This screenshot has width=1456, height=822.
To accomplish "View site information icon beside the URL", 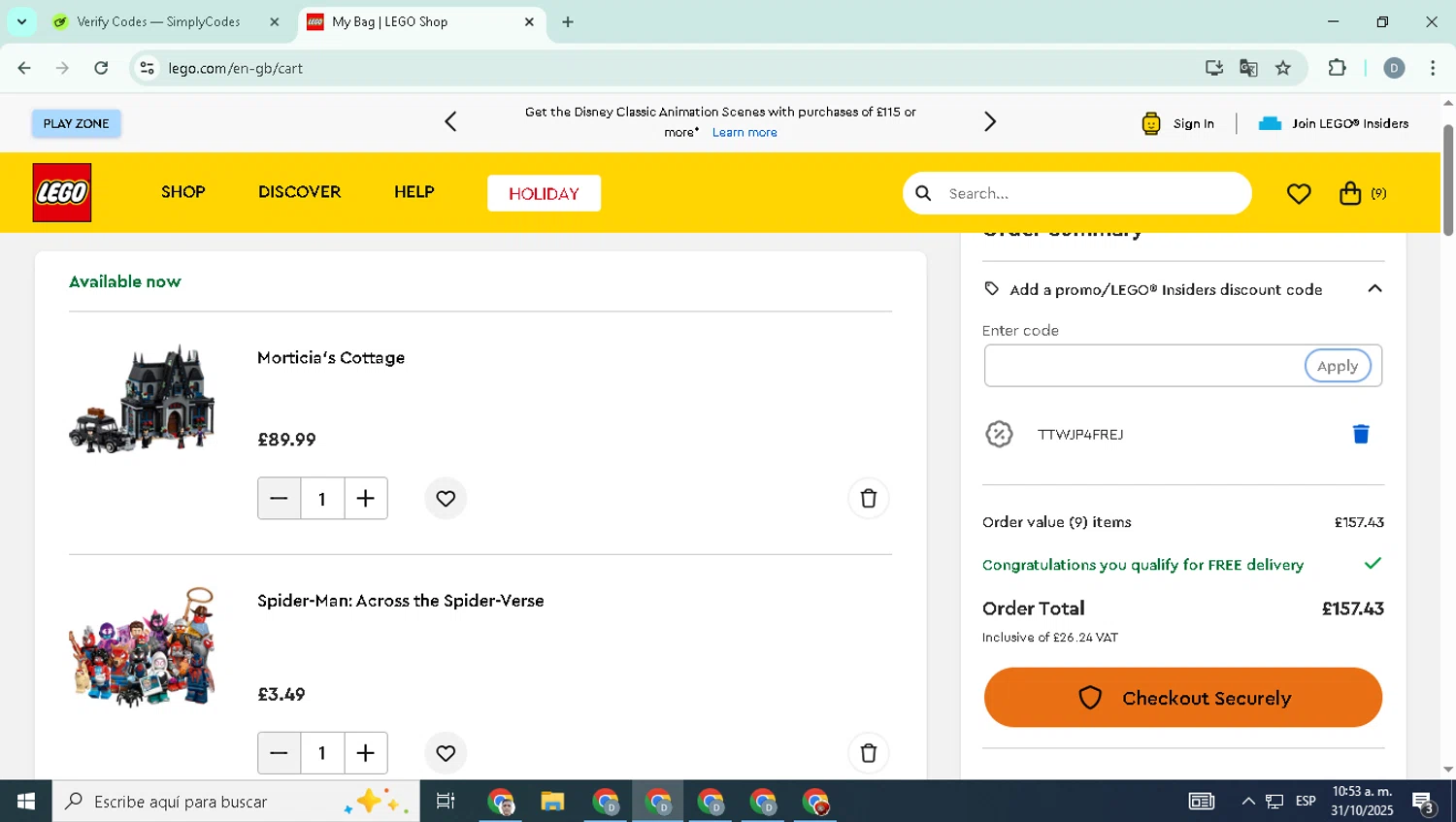I will 148,68.
